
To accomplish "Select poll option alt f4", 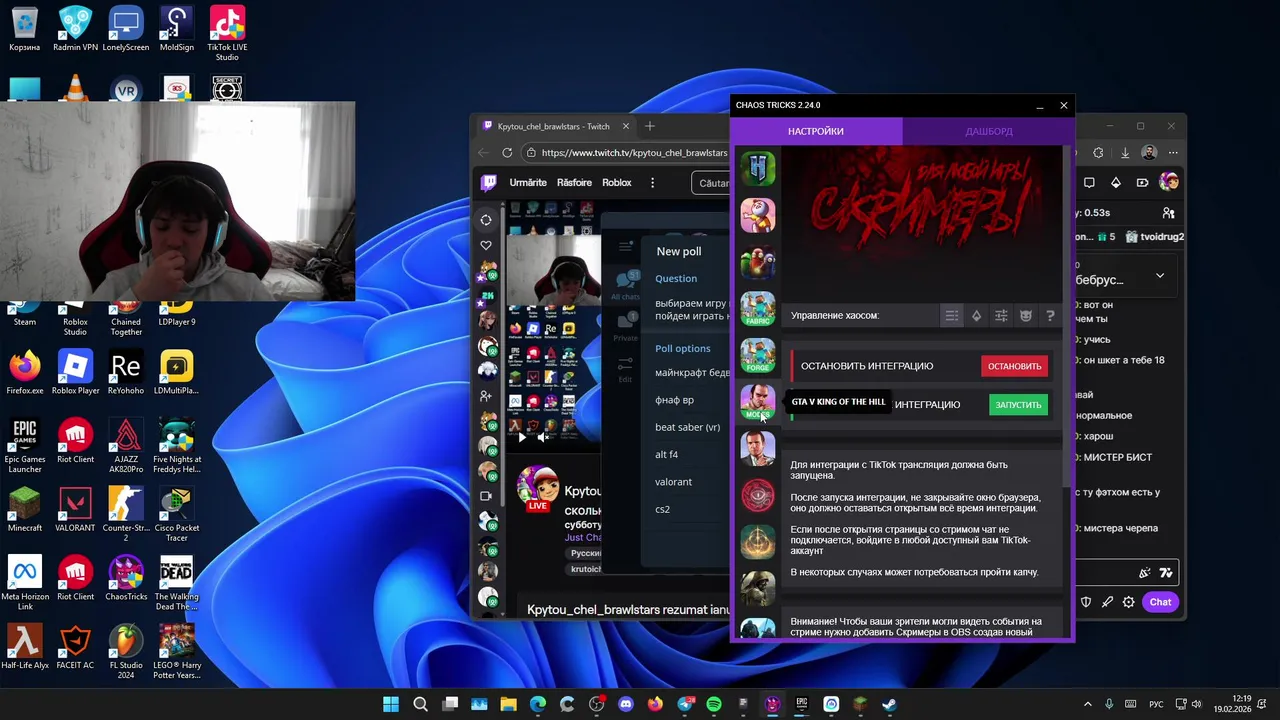I will (666, 454).
